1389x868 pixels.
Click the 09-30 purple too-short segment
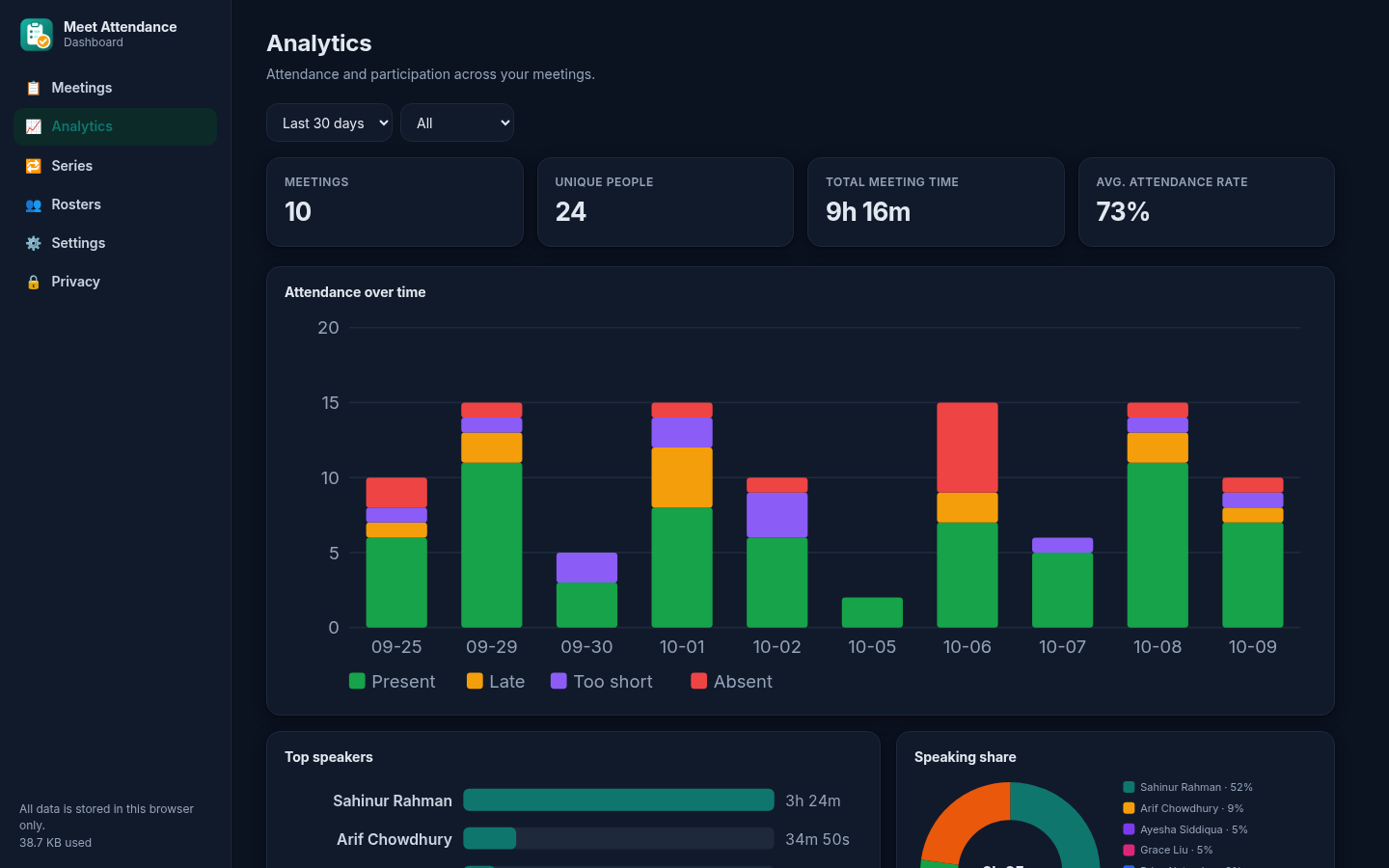click(x=586, y=567)
